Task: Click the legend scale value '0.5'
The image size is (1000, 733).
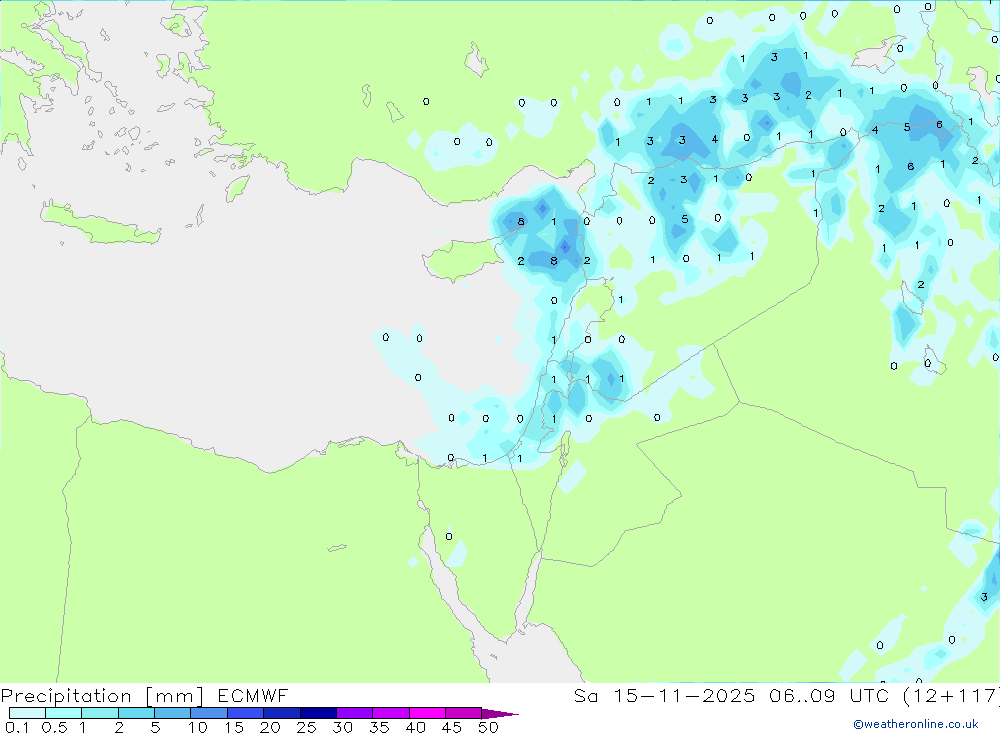Action: (x=54, y=727)
